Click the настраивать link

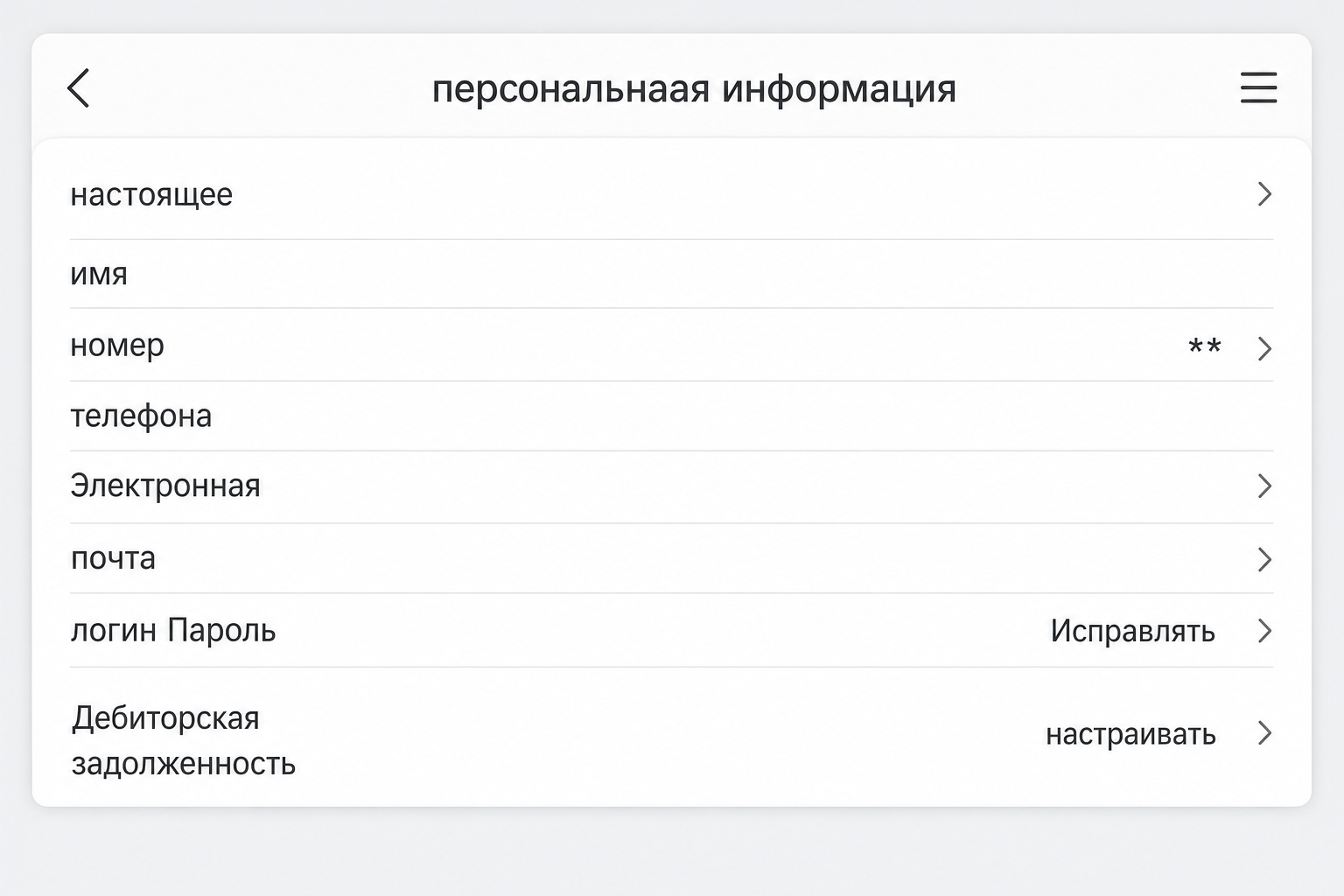click(x=1130, y=734)
